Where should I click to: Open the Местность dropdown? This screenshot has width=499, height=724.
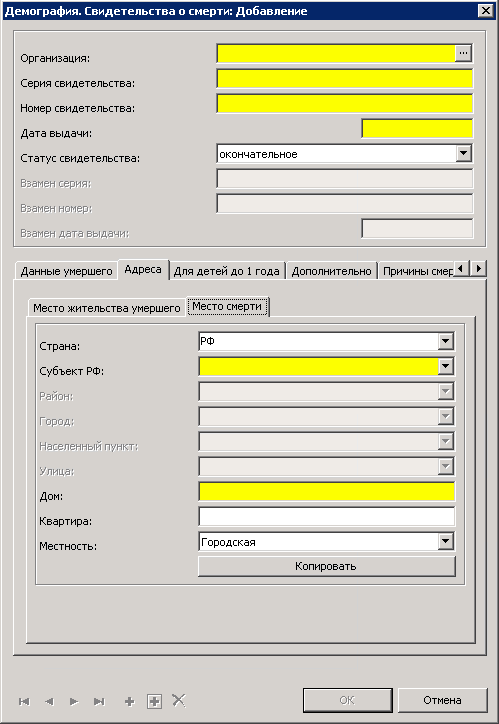click(x=445, y=541)
